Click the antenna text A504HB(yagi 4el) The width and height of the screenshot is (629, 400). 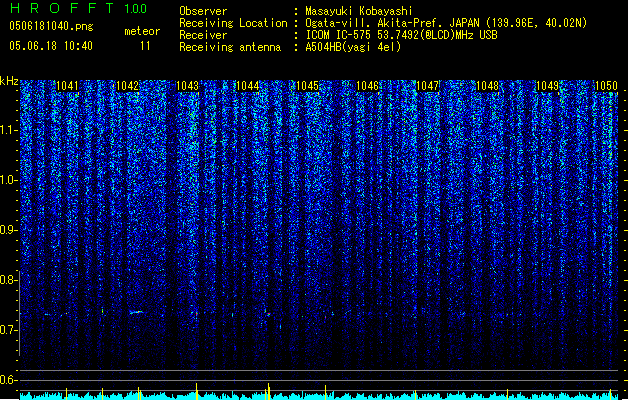(353, 47)
